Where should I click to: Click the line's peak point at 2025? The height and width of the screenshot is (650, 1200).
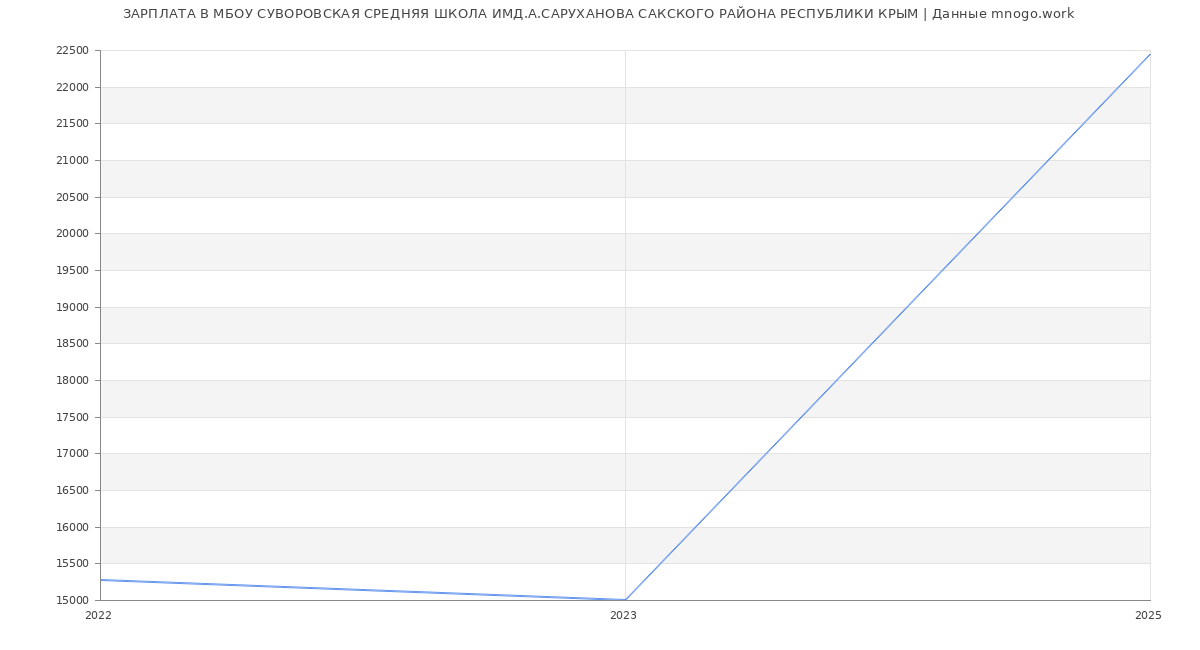point(1149,54)
